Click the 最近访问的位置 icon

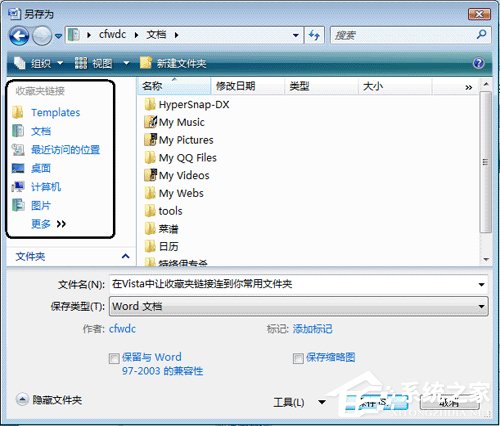coord(18,150)
